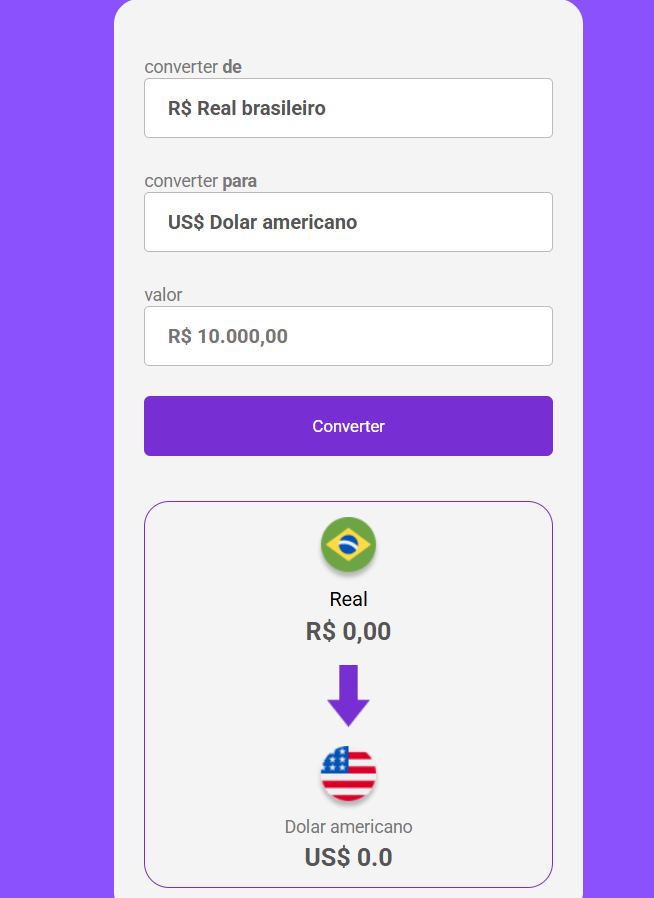Click the 'converter de' field label
This screenshot has width=654, height=898.
pos(193,67)
